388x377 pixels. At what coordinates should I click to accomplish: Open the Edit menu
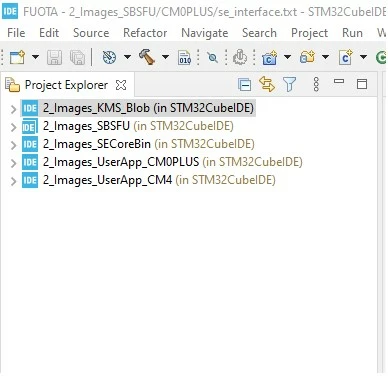tap(49, 33)
